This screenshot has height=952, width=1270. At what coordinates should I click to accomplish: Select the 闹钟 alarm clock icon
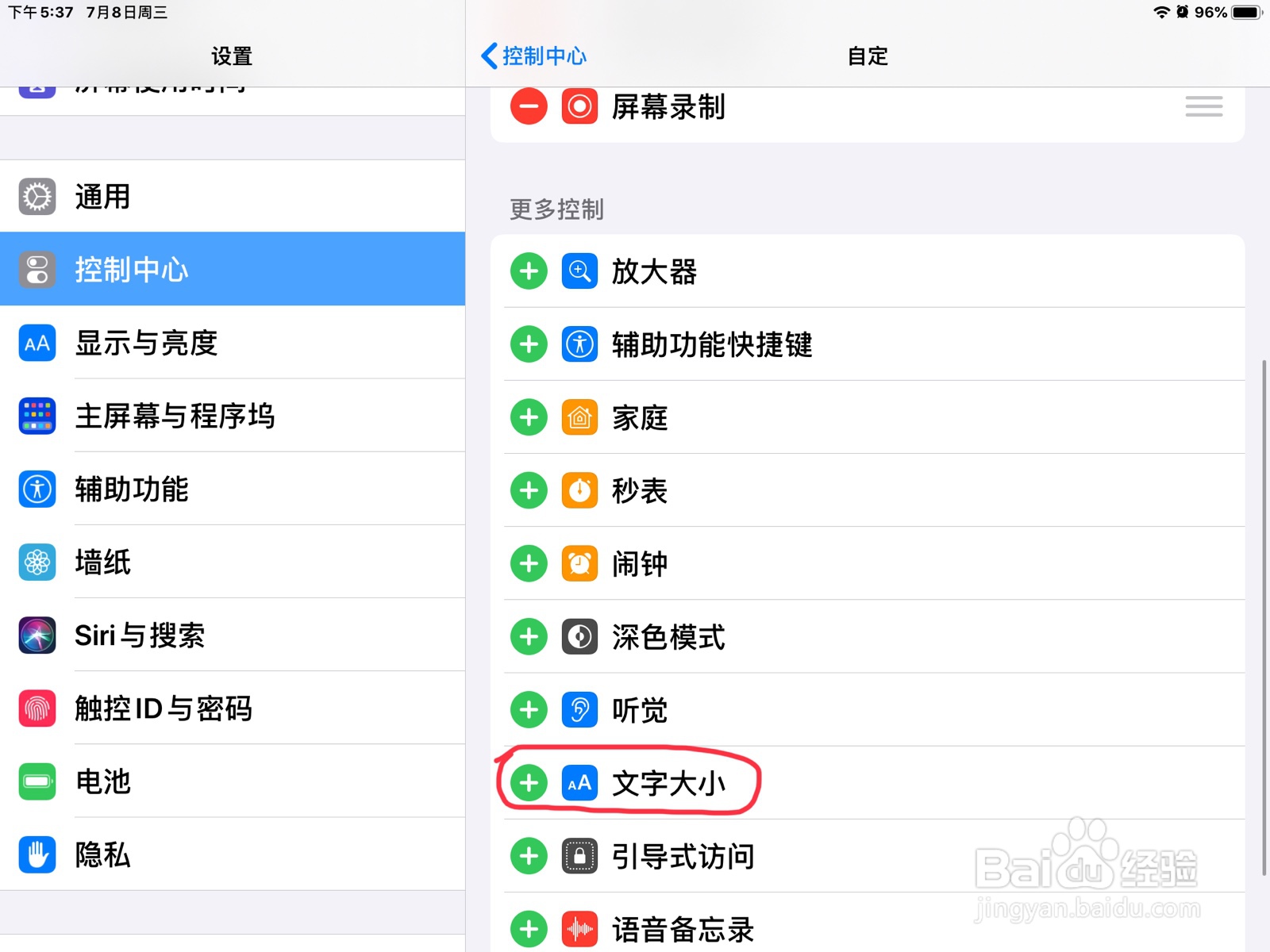(579, 563)
